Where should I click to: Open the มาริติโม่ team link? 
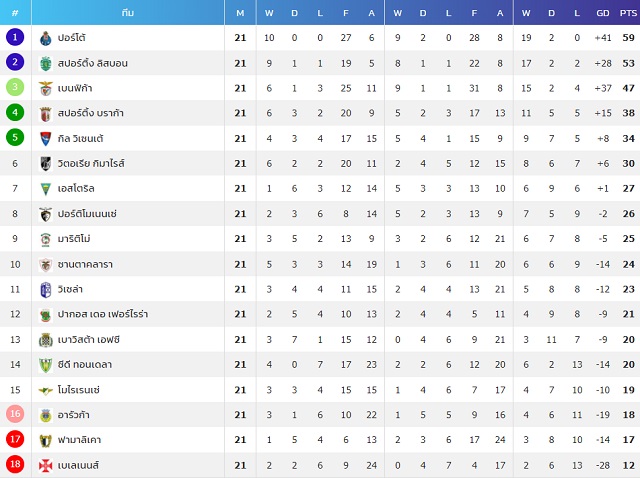click(x=74, y=239)
